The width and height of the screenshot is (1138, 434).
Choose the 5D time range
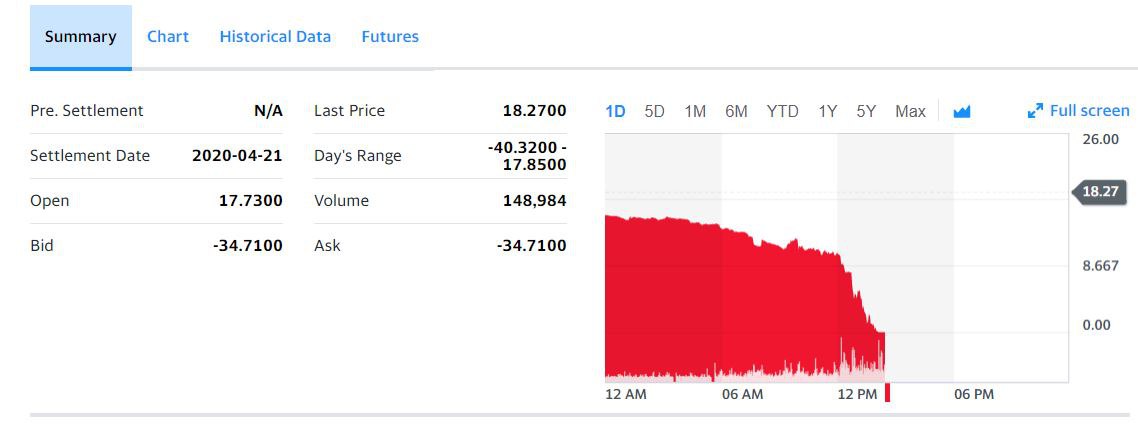tap(655, 112)
